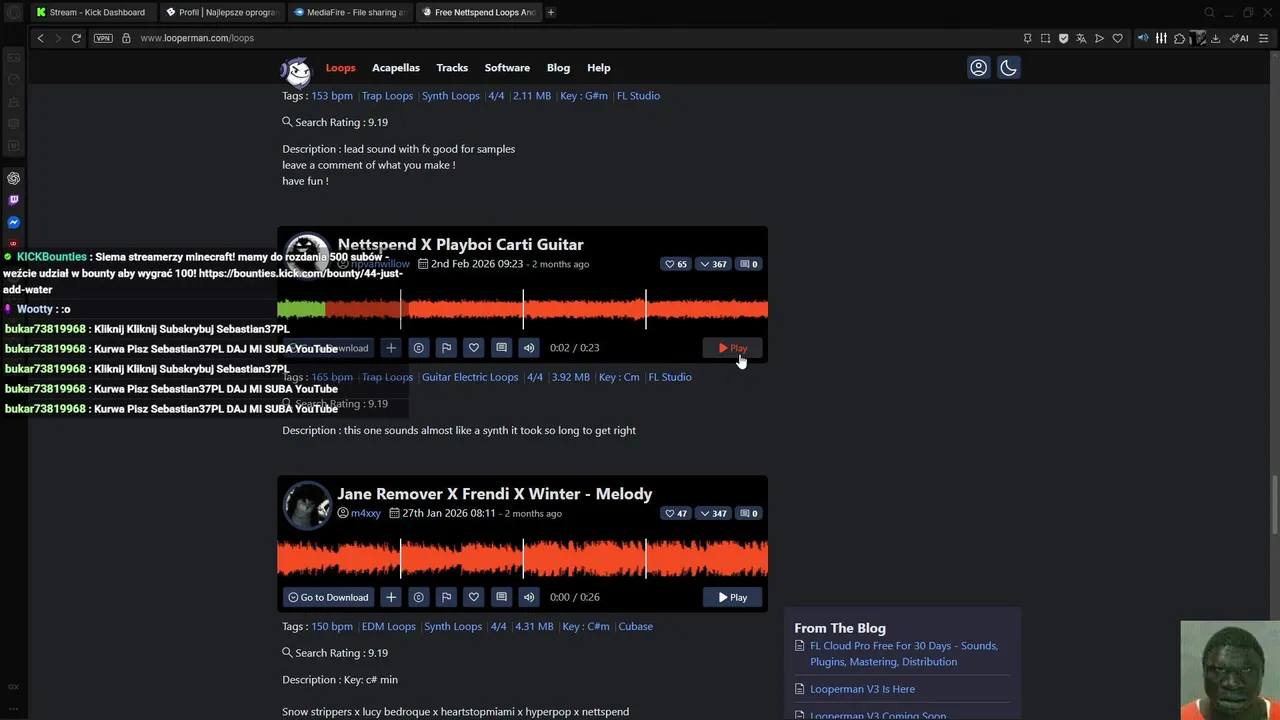Add Jane Remover loop to playlist plus icon
Screen dimensions: 1280x720
click(x=391, y=597)
